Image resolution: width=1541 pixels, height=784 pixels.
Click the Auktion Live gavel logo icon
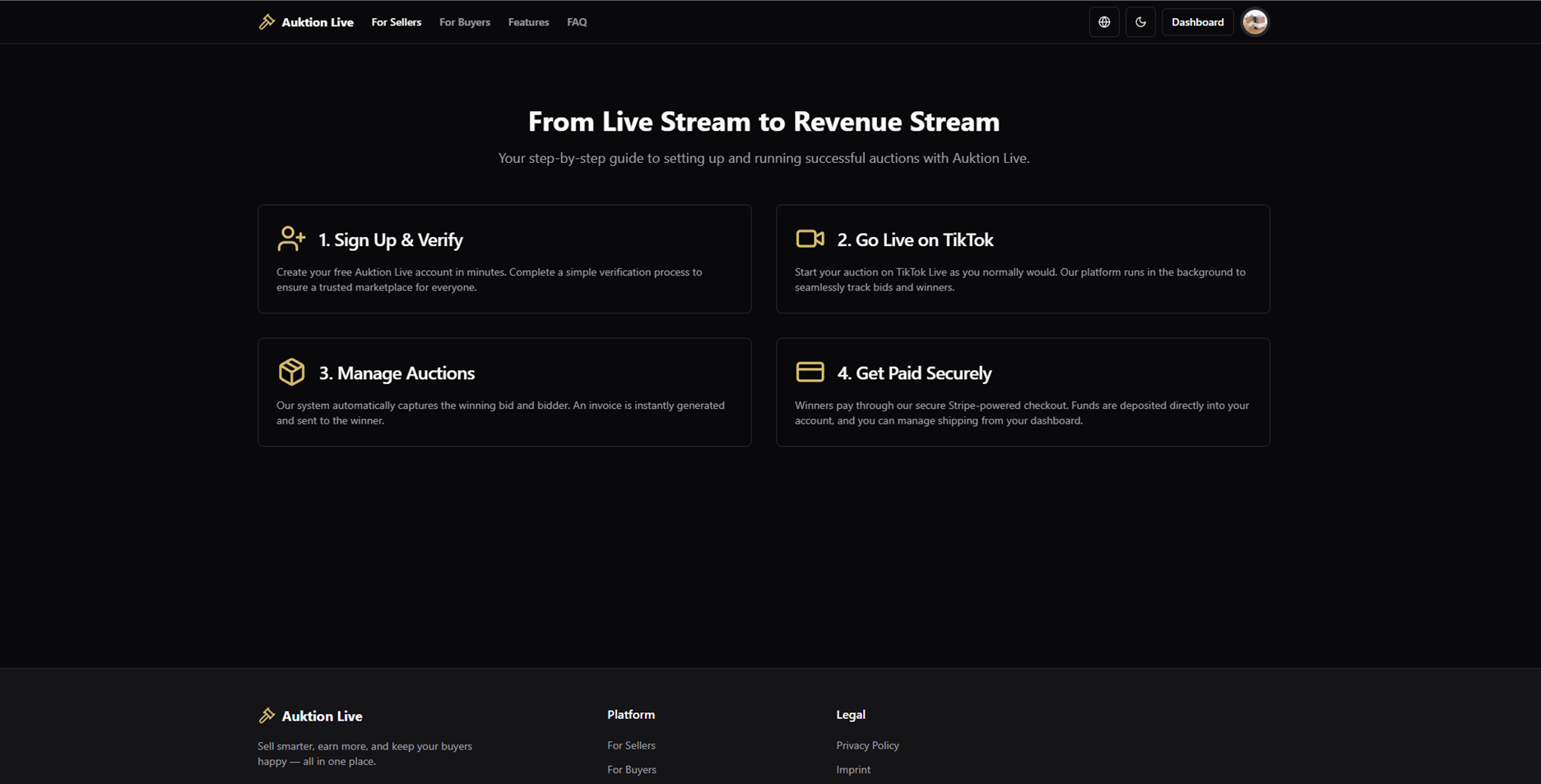[x=267, y=21]
